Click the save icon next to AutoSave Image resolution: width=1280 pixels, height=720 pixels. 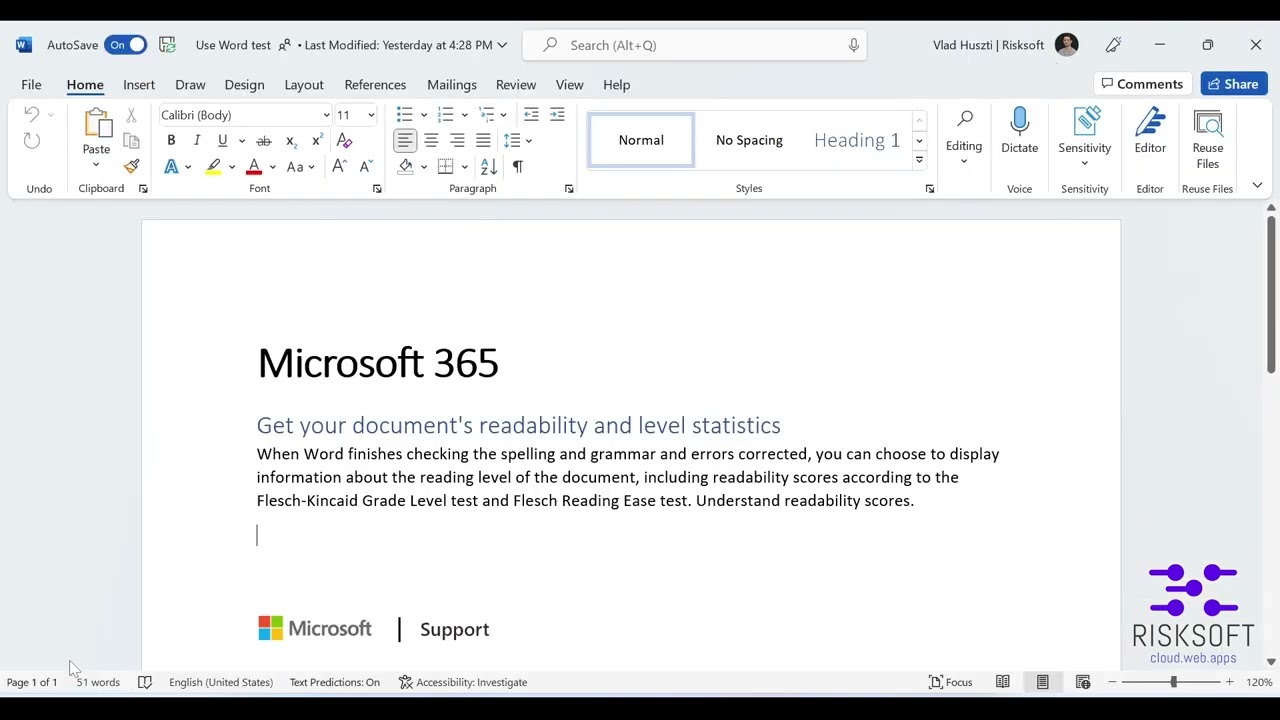pyautogui.click(x=167, y=45)
